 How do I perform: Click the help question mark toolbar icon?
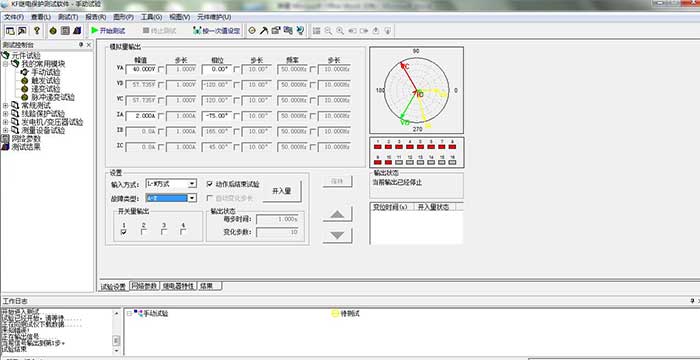pos(37,31)
